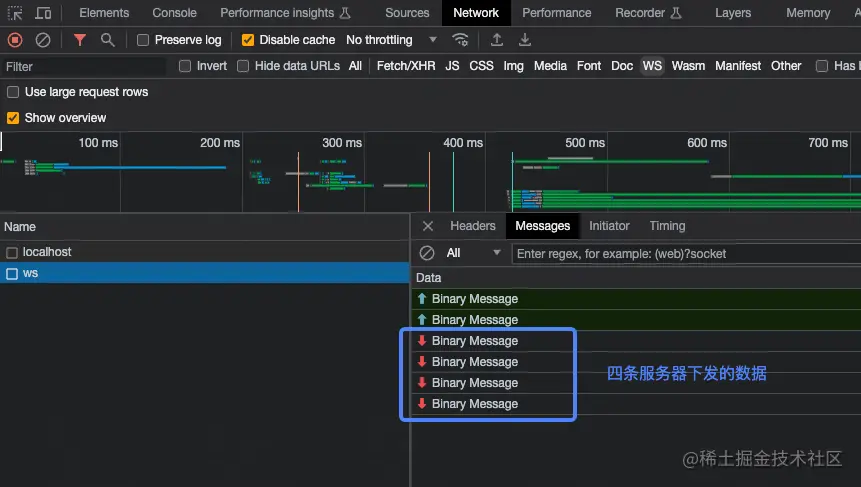Image resolution: width=861 pixels, height=487 pixels.
Task: Toggle the device toolbar icon
Action: pos(43,13)
